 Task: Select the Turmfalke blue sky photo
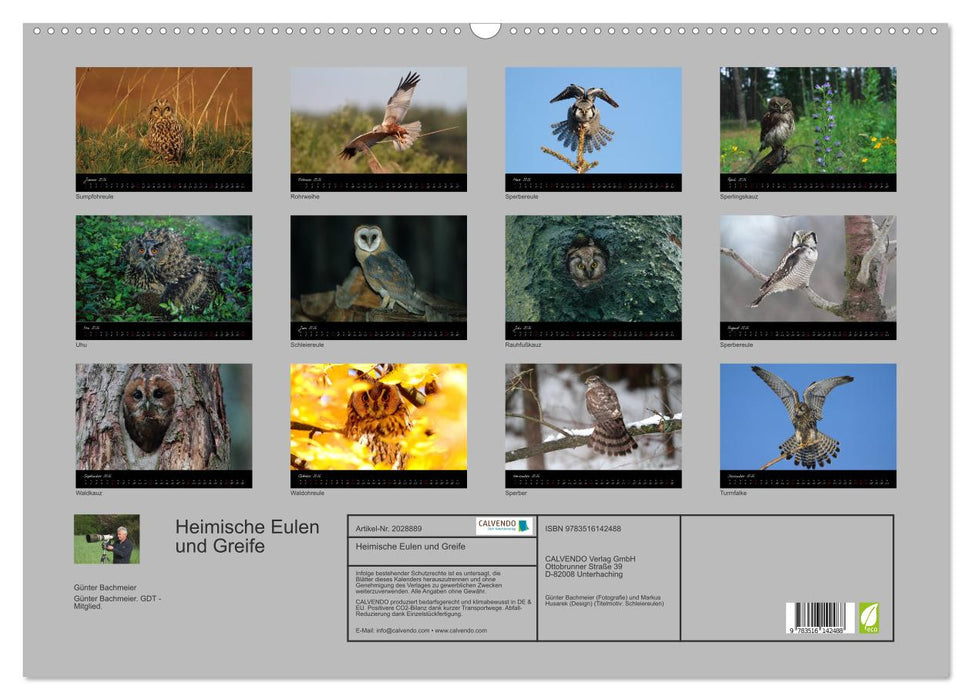[807, 417]
